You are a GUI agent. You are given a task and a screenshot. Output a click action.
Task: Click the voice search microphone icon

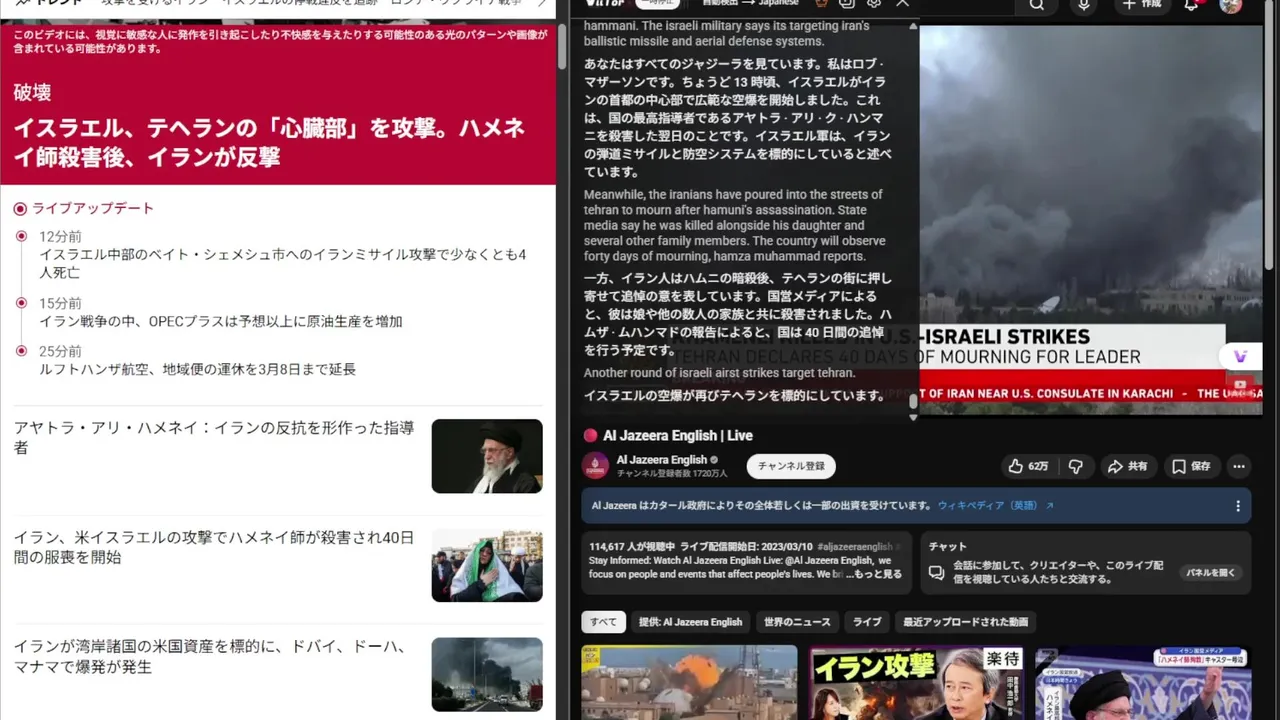coord(1084,5)
